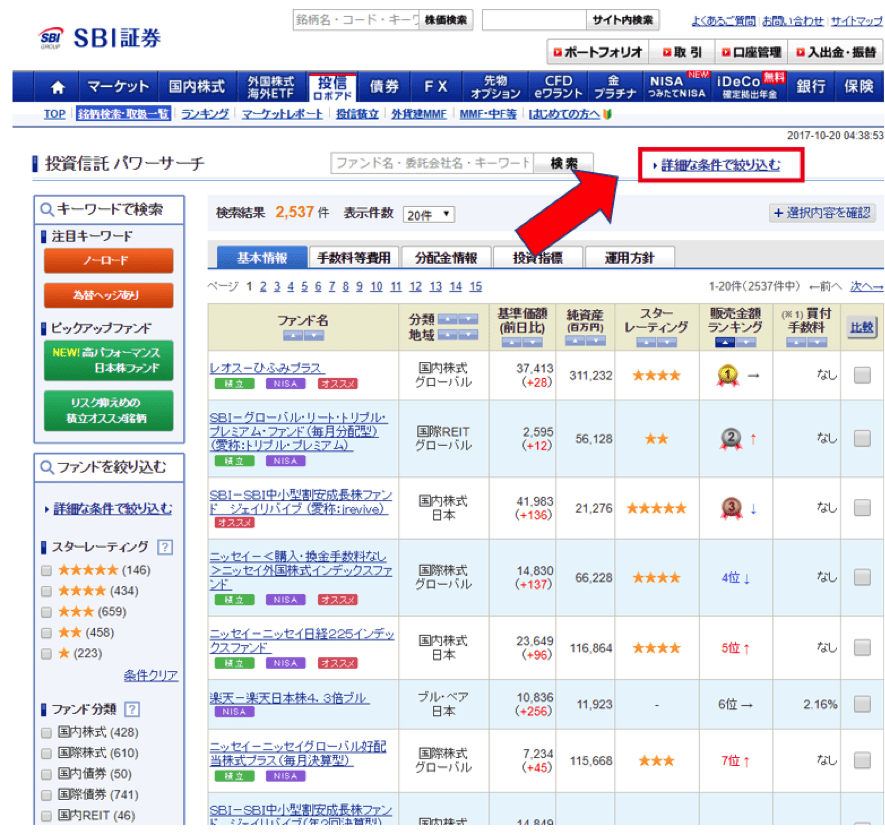This screenshot has height=833, width=885.
Task: Click the orange ノーロード keyword button
Action: 108,261
